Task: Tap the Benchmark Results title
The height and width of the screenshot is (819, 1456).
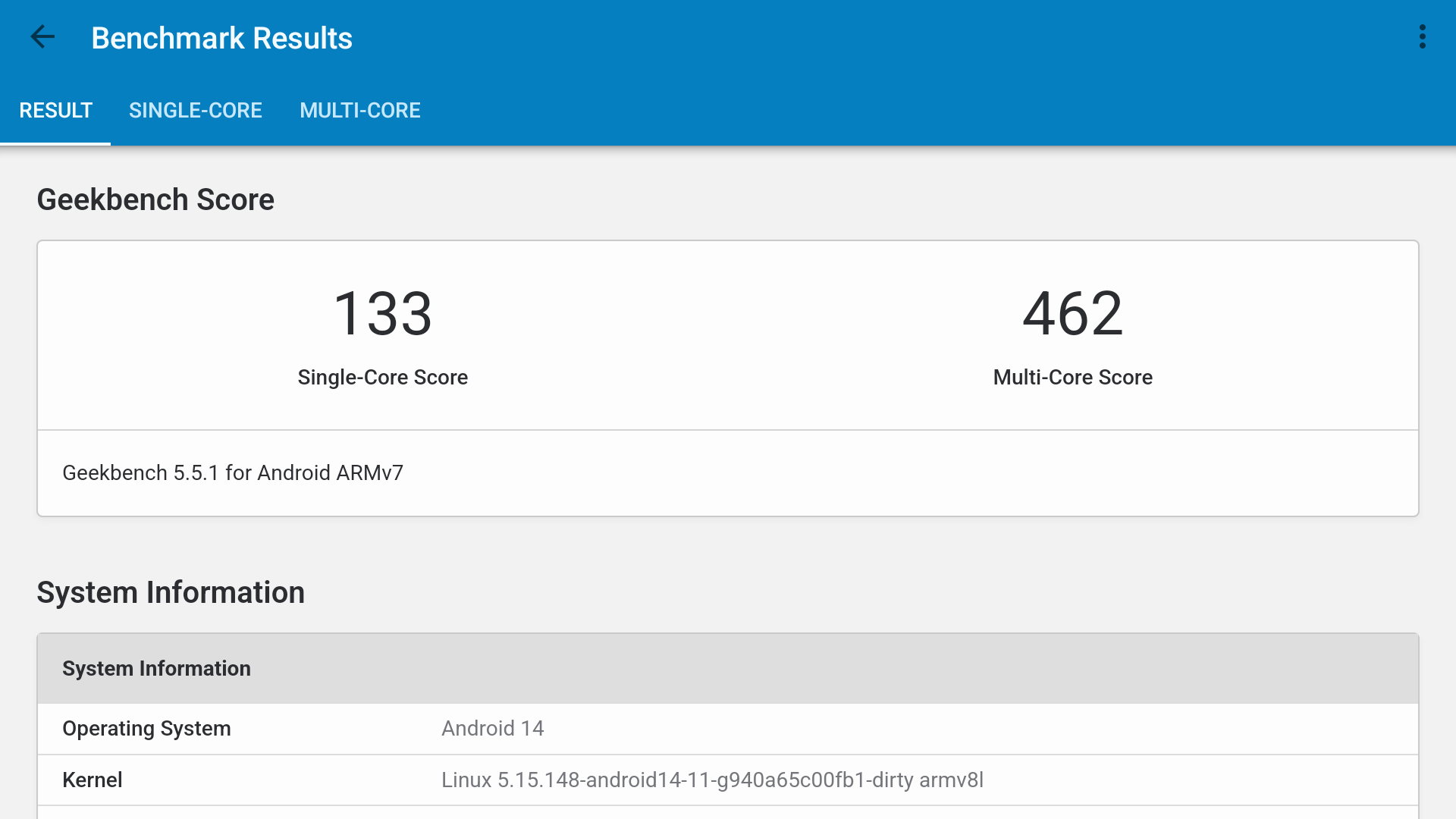Action: tap(221, 38)
